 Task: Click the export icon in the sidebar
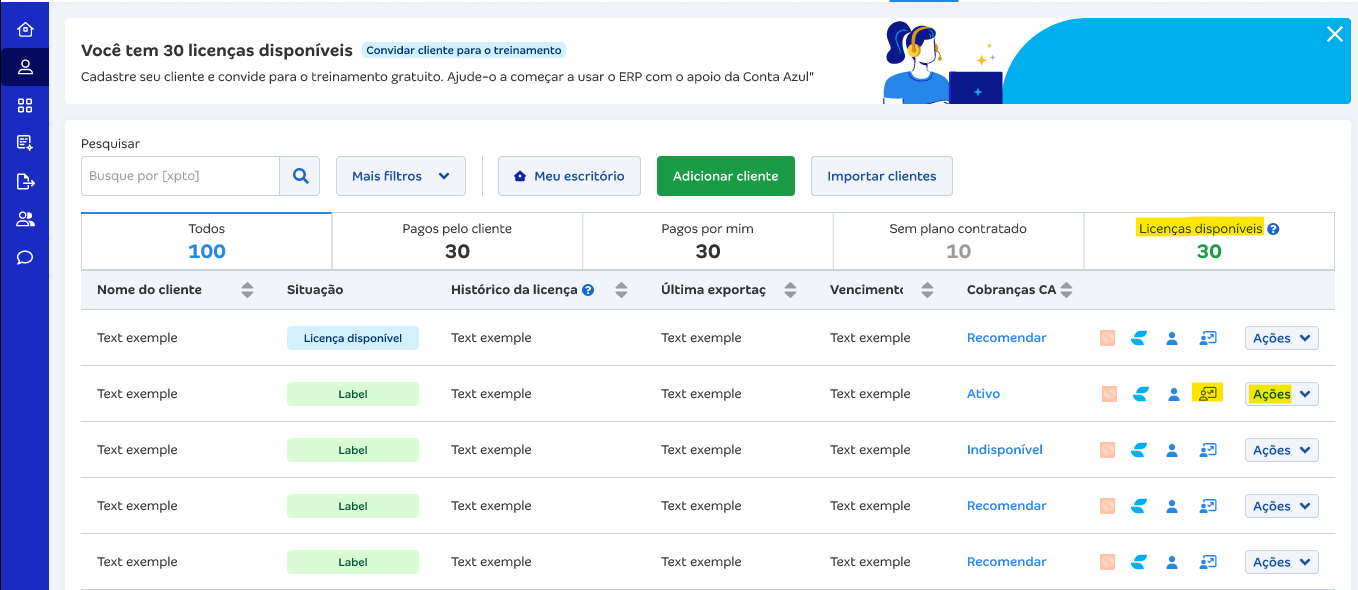(23, 181)
